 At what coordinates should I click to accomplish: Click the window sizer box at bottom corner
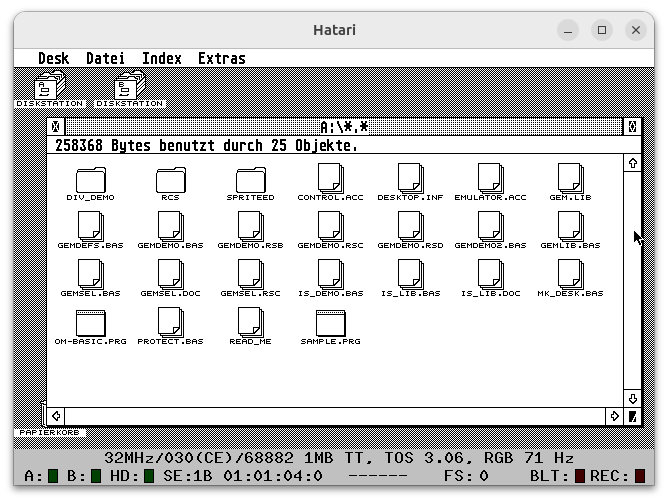point(633,416)
